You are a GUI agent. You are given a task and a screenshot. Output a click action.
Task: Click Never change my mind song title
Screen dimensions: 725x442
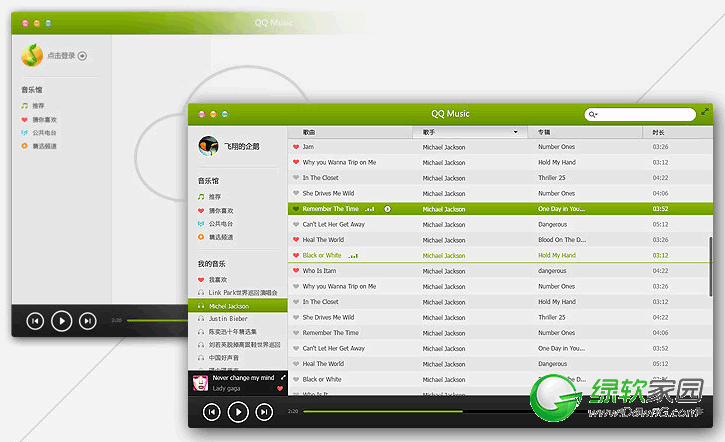[x=243, y=378]
